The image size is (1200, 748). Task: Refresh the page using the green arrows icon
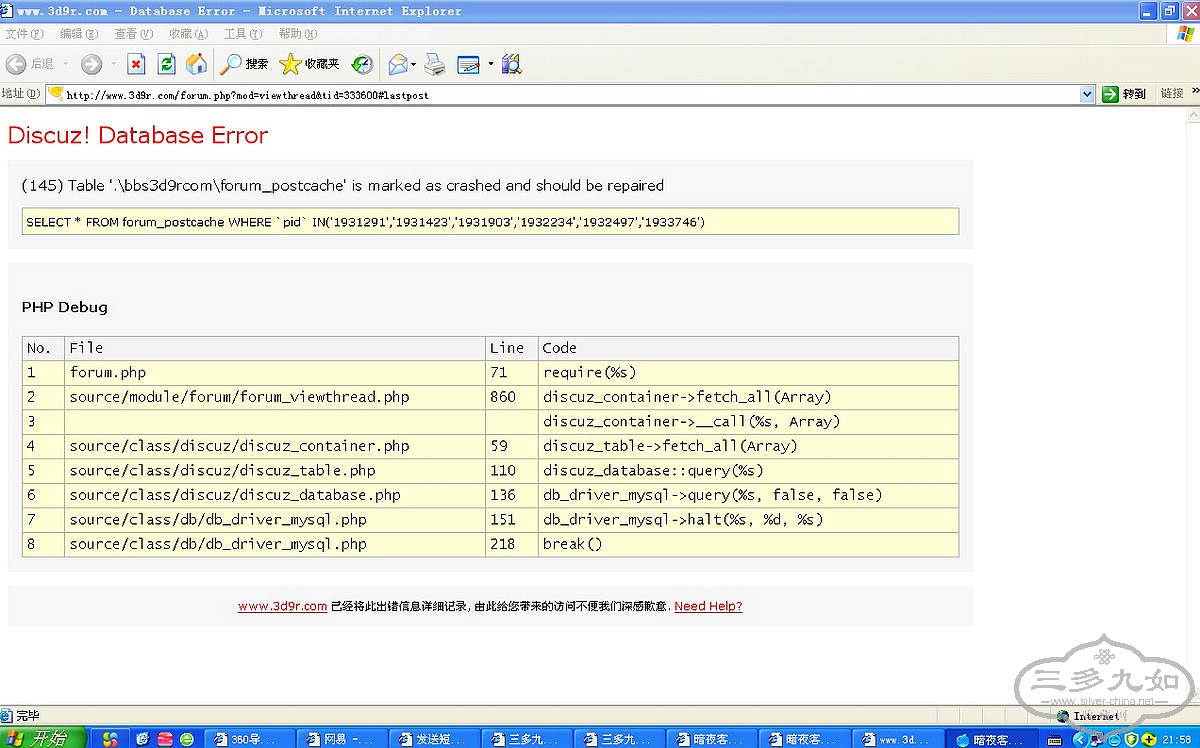coord(166,64)
